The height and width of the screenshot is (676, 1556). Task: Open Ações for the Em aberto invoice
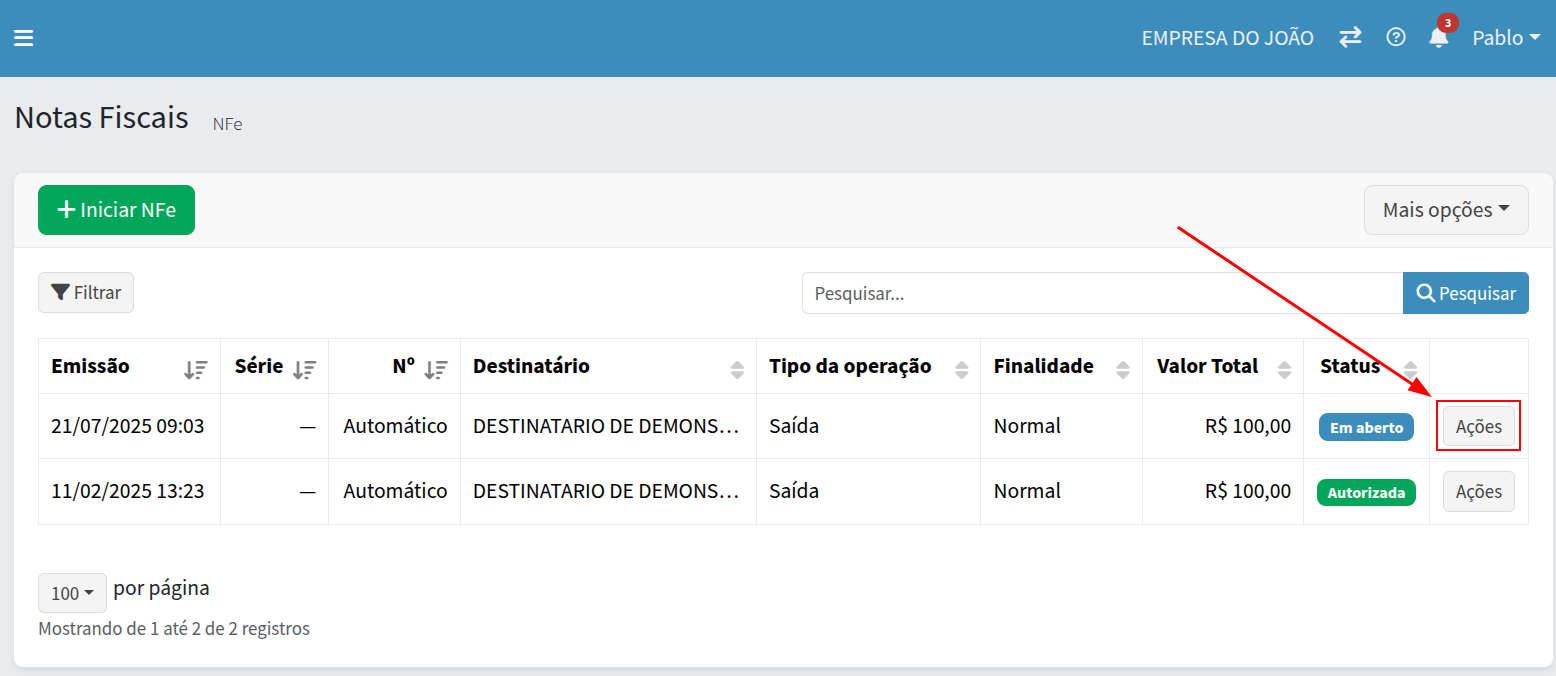click(x=1478, y=427)
